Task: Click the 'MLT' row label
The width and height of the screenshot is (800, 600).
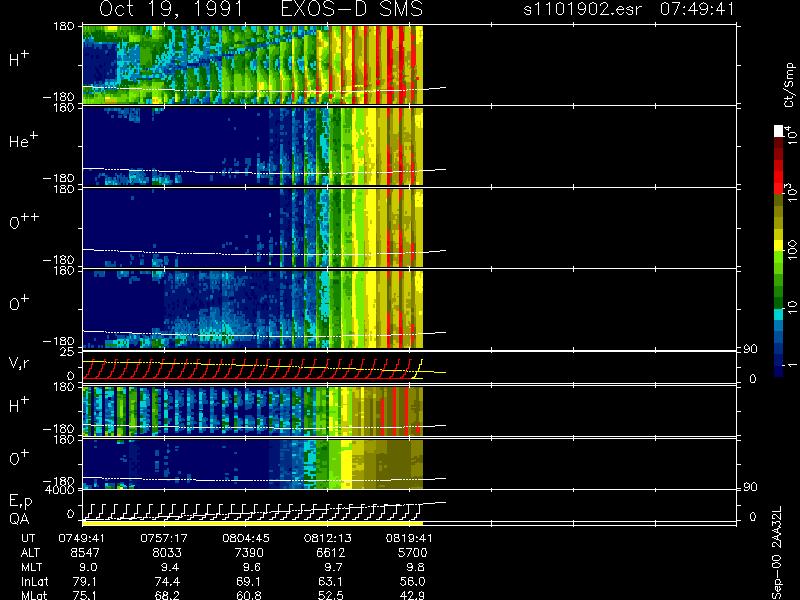Action: click(x=31, y=567)
